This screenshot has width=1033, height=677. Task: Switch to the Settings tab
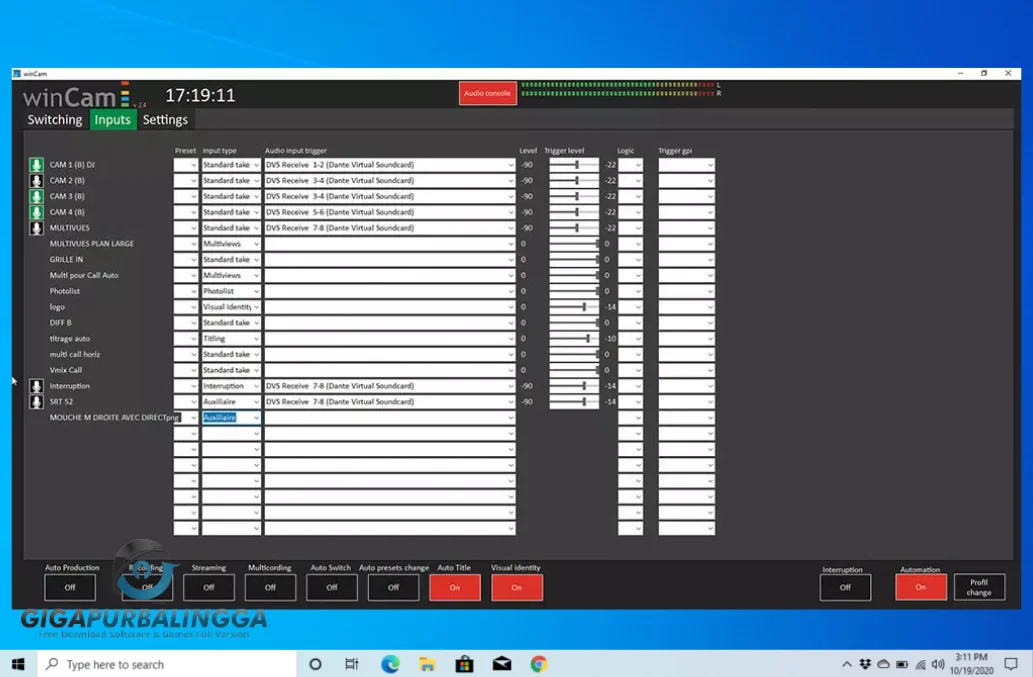coord(166,119)
